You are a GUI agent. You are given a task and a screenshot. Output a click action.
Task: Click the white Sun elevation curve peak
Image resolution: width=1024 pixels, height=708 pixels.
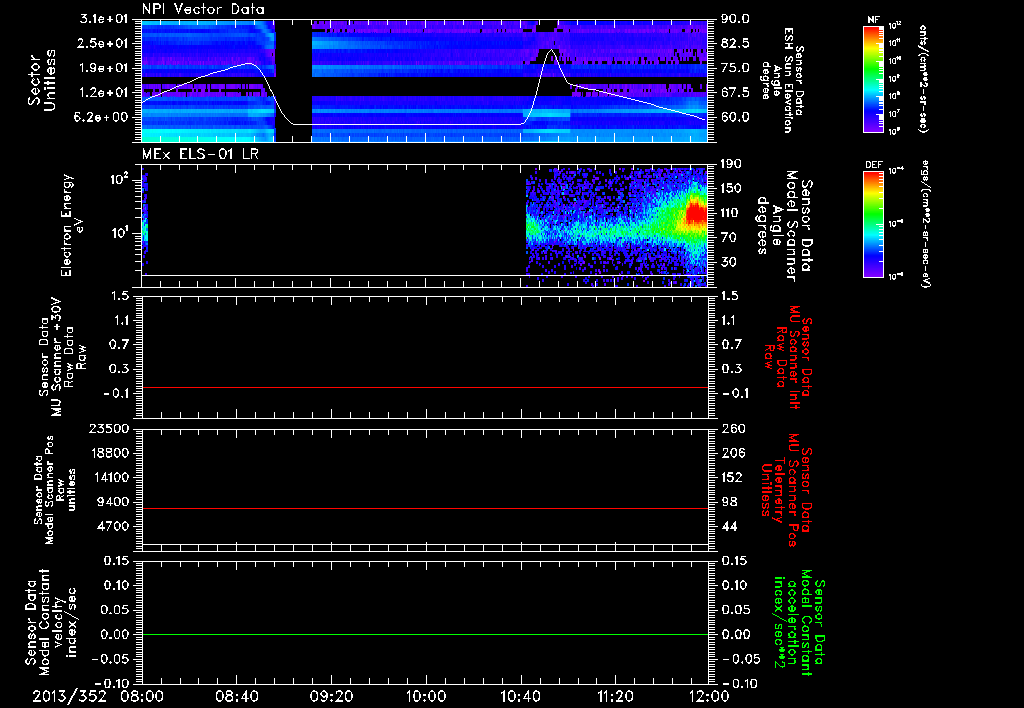coord(552,50)
